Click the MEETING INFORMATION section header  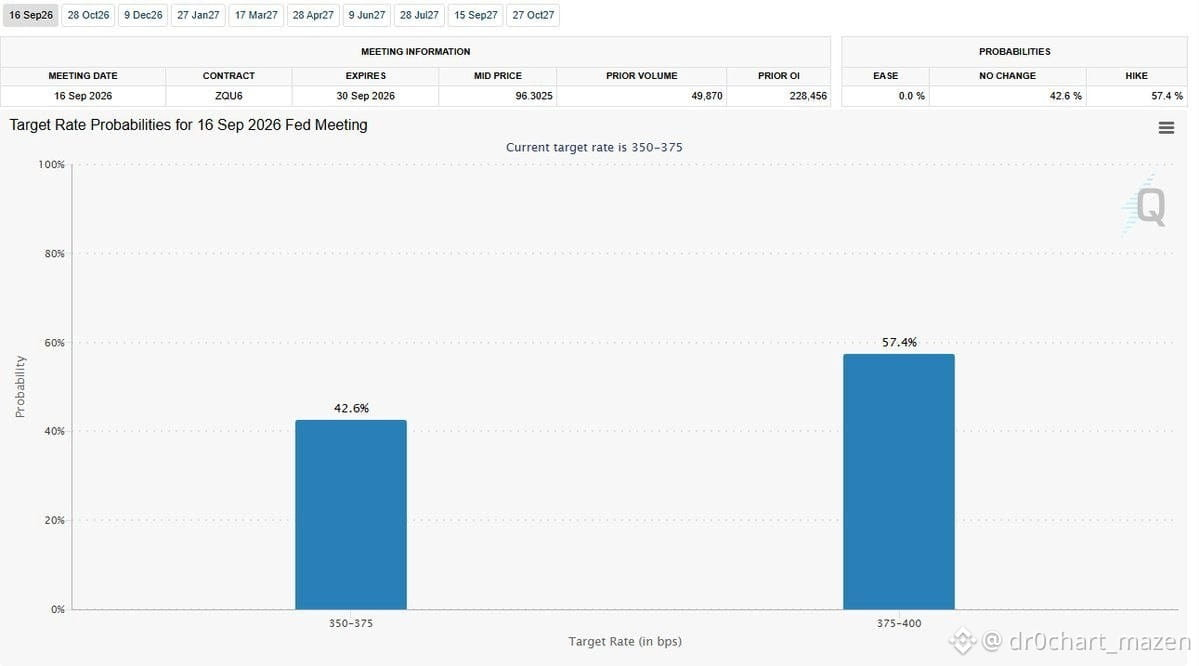click(x=415, y=51)
